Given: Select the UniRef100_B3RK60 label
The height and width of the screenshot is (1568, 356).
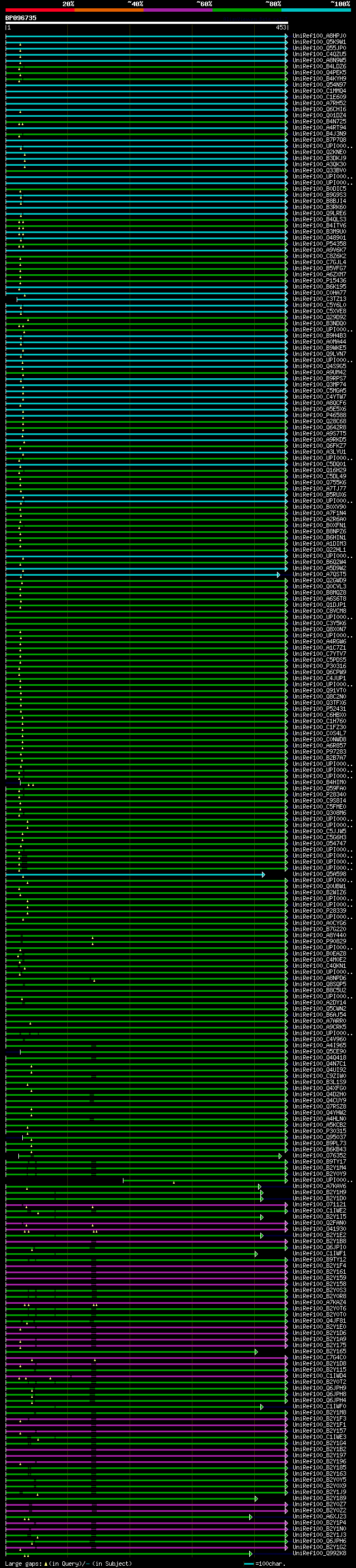Looking at the screenshot, I should coord(319,207).
